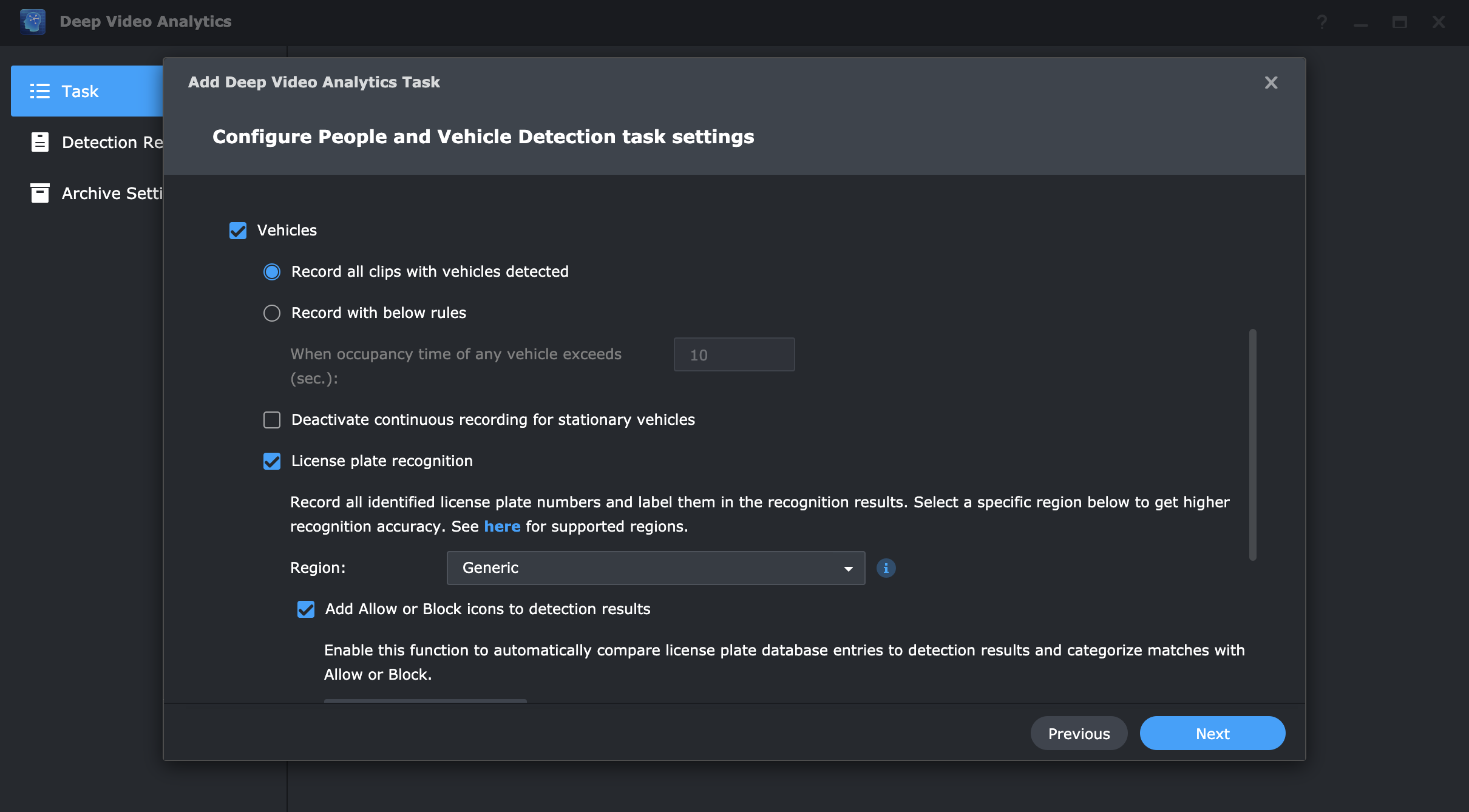The width and height of the screenshot is (1469, 812).
Task: Click the Task list icon
Action: point(40,91)
